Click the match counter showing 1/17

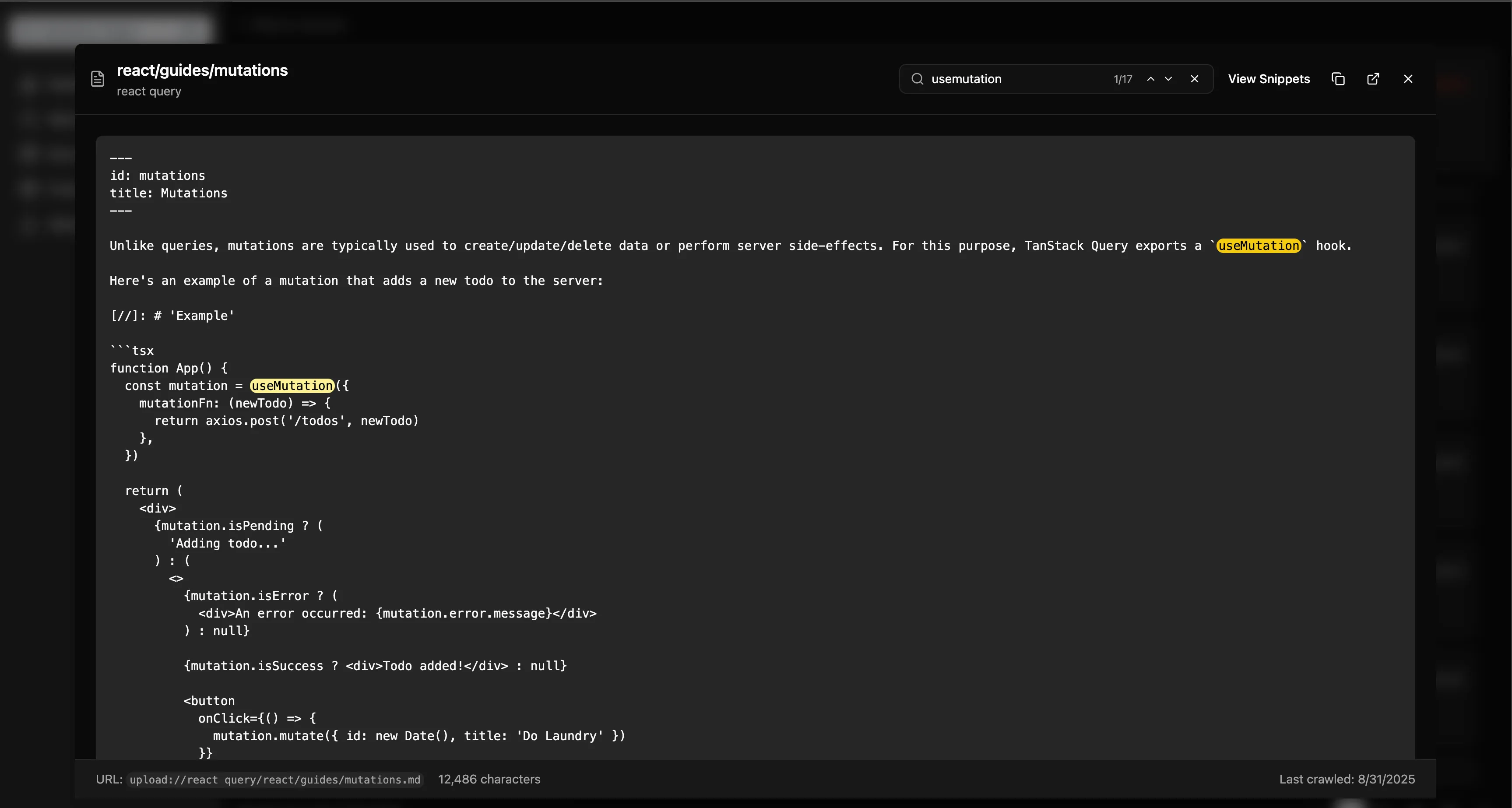coord(1122,79)
